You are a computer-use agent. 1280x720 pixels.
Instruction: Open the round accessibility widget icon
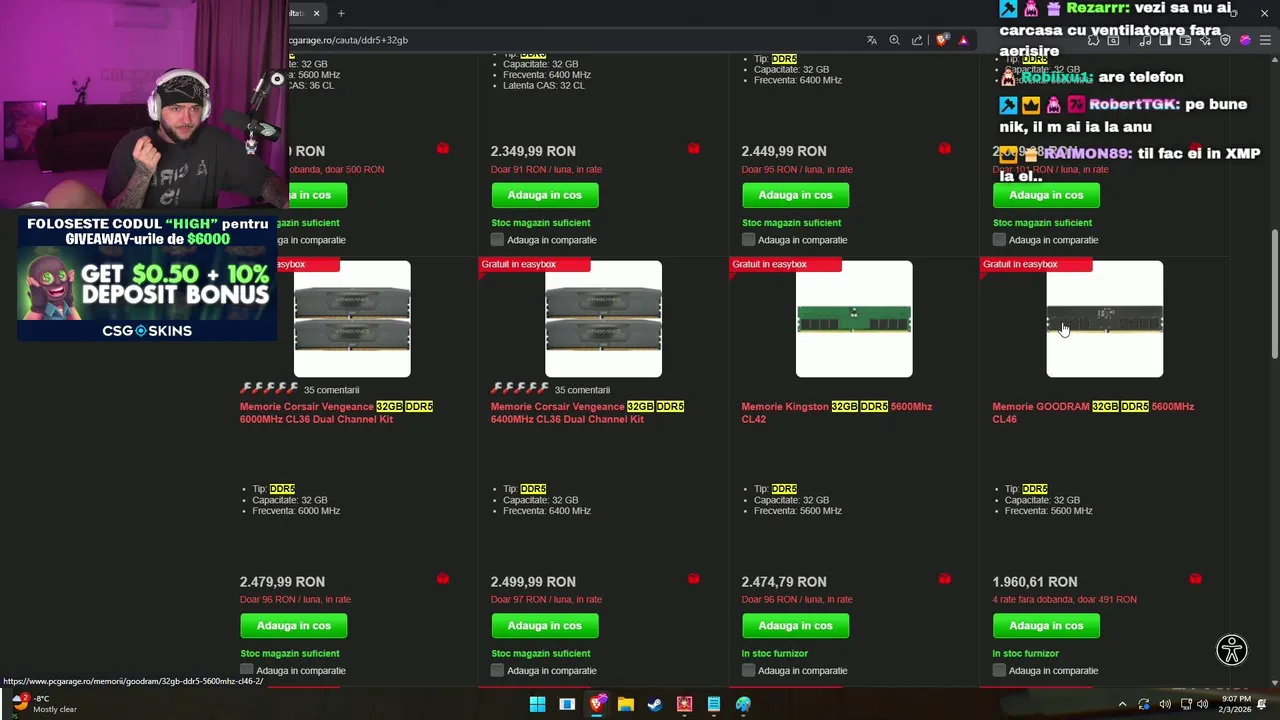(1232, 650)
